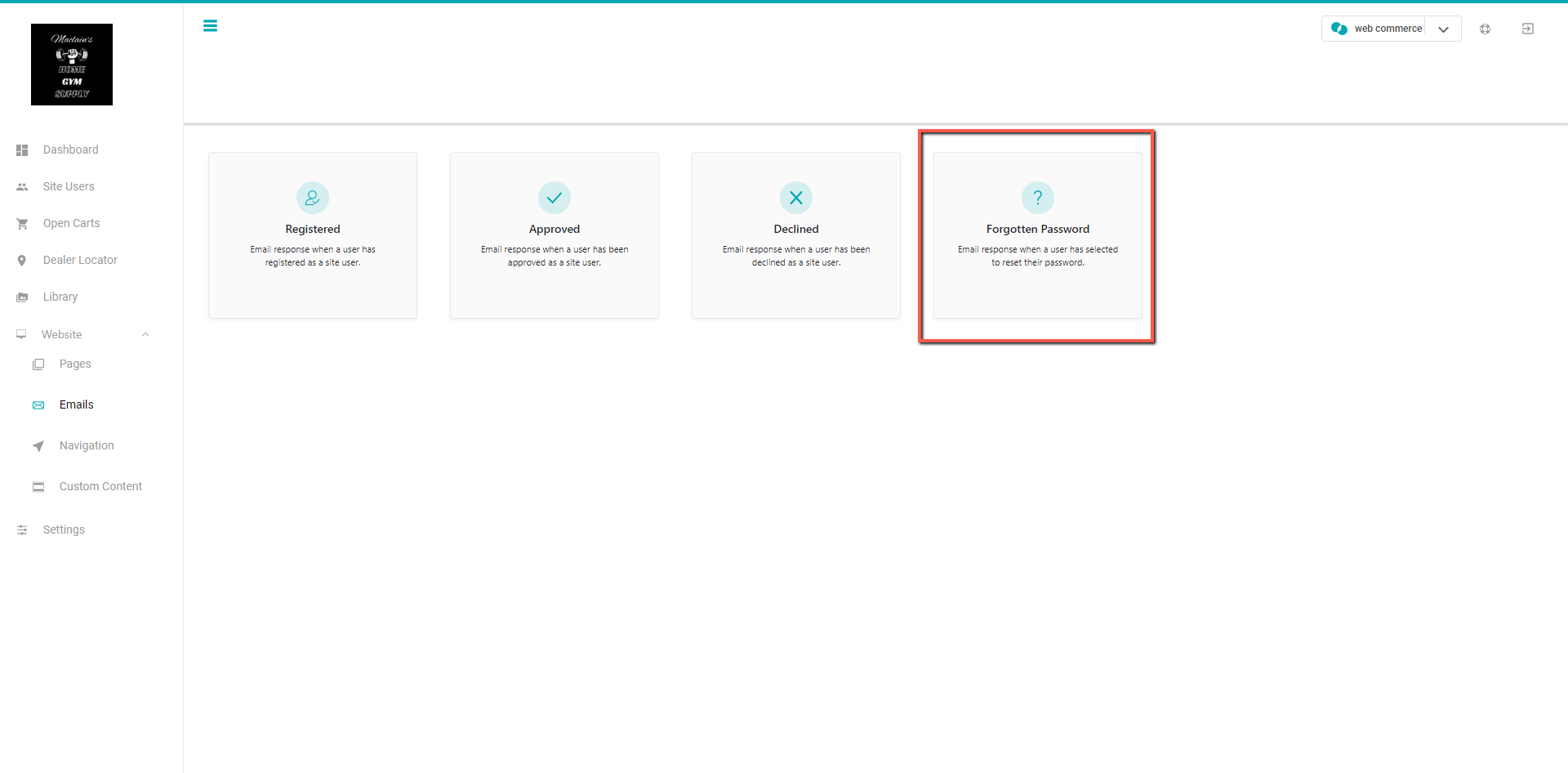Open Dashboard from the sidebar
This screenshot has width=1568, height=773.
point(70,150)
